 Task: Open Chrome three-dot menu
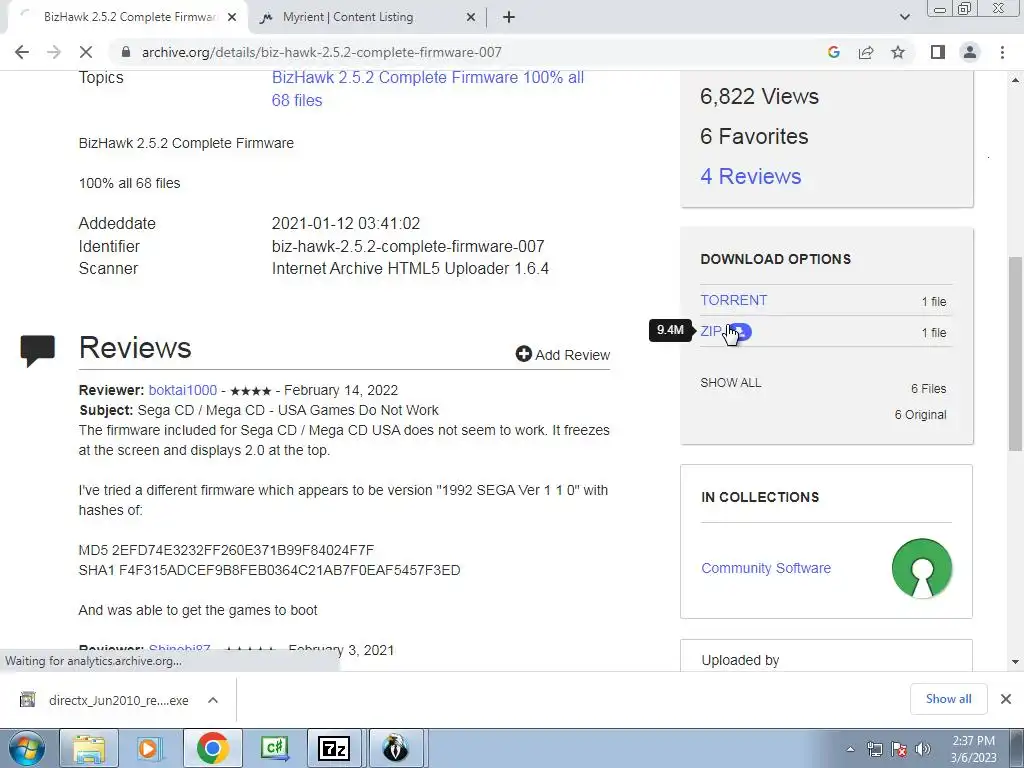pos(1002,52)
